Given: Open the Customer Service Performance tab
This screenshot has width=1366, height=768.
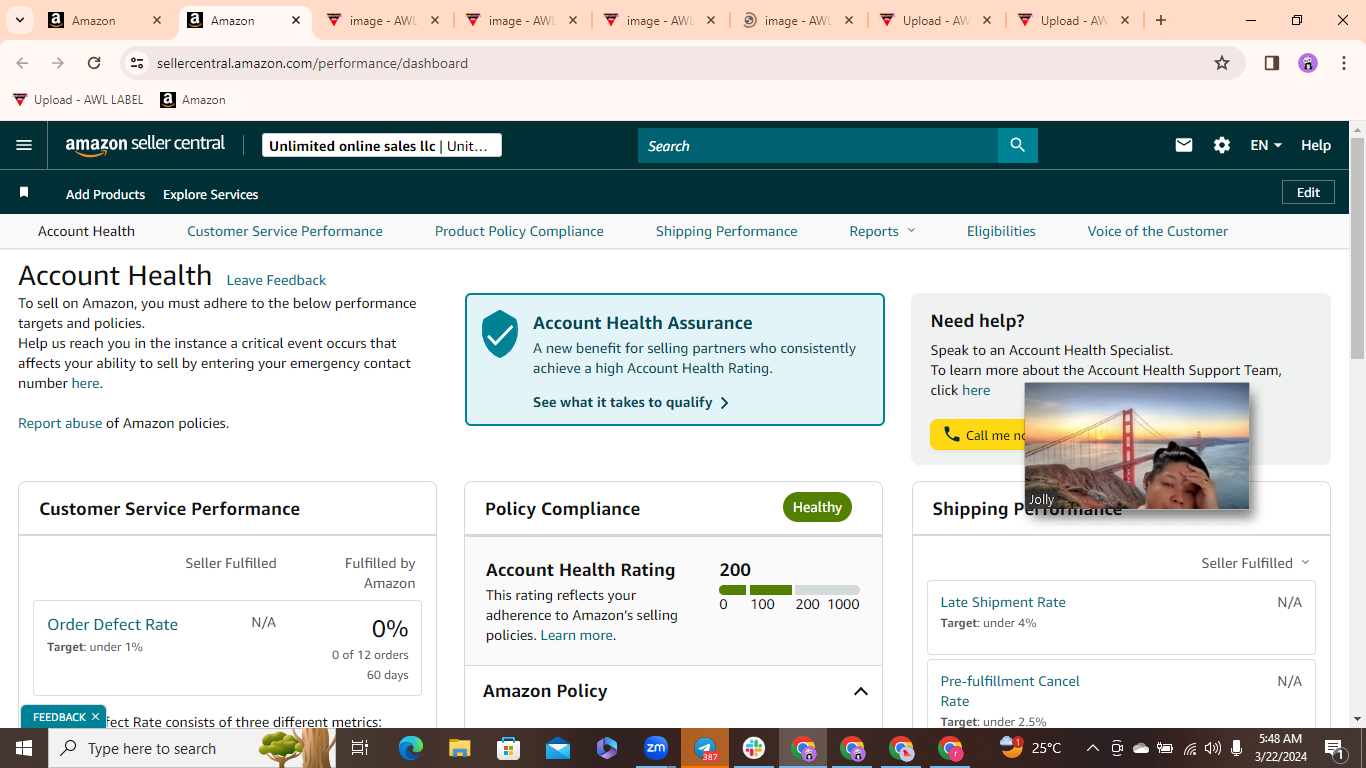Looking at the screenshot, I should point(285,231).
